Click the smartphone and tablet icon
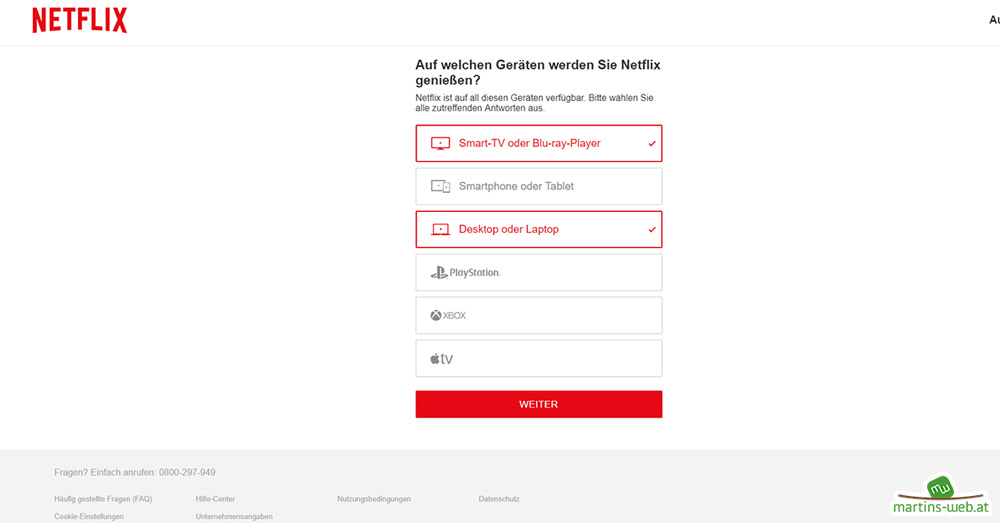 (440, 186)
